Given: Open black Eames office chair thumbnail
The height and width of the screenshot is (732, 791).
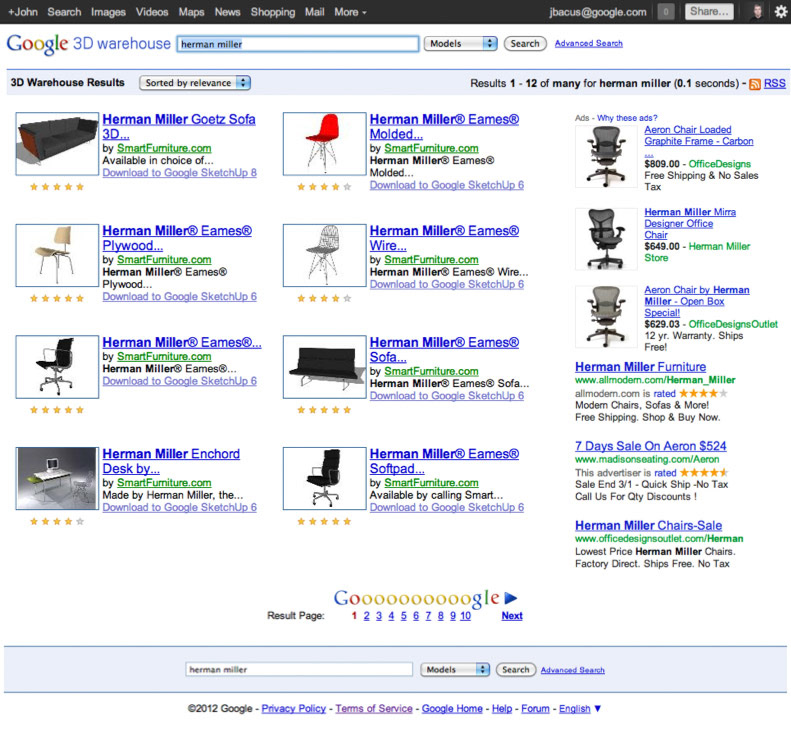Looking at the screenshot, I should (x=57, y=367).
